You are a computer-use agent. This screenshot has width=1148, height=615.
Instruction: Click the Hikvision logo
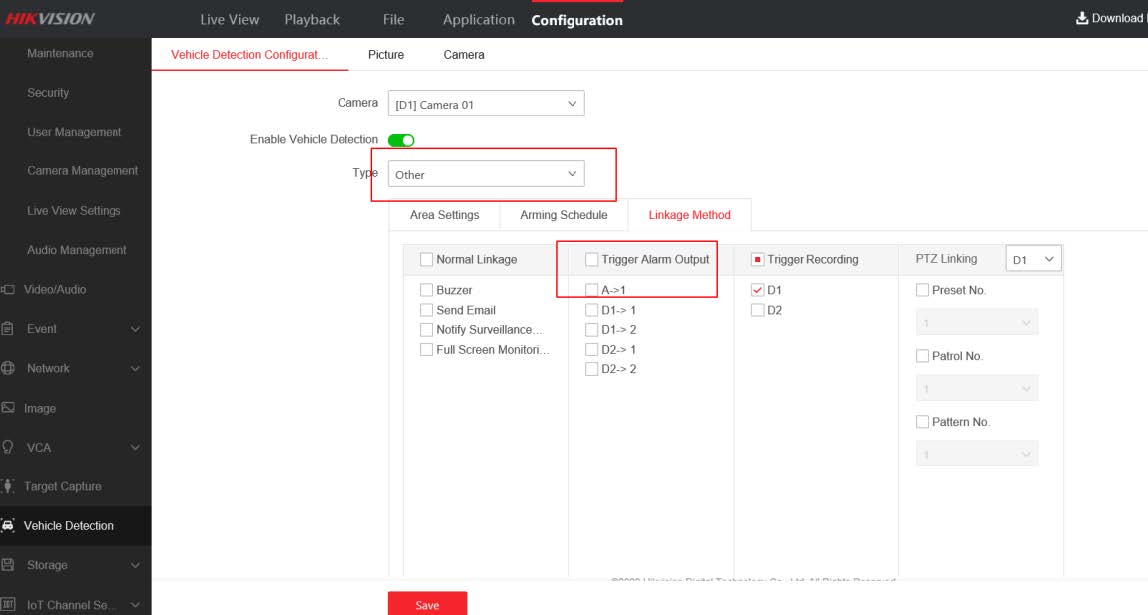(x=50, y=18)
